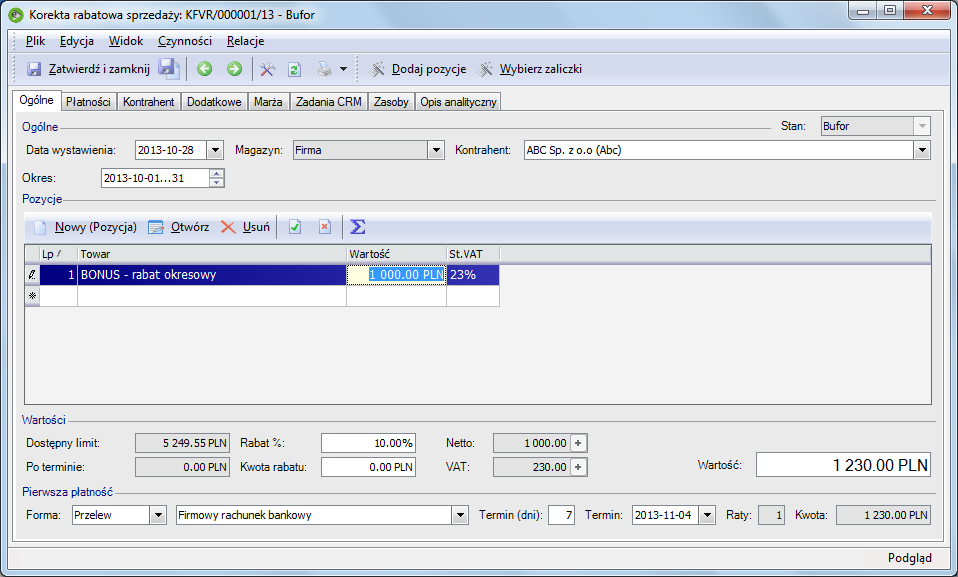Click the Zatwierdź i zamknij save icon
Image resolution: width=958 pixels, height=577 pixels.
point(34,69)
